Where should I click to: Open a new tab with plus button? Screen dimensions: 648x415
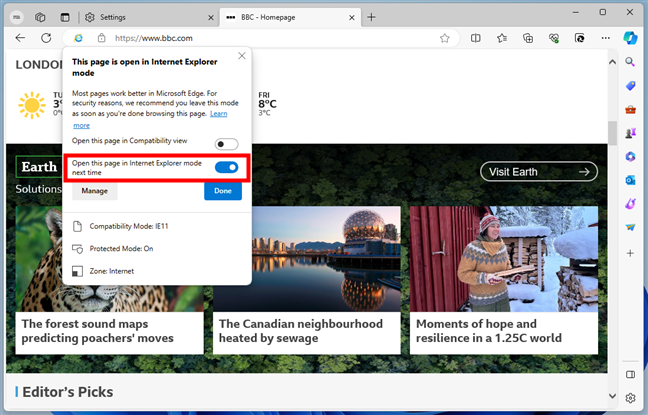[371, 17]
